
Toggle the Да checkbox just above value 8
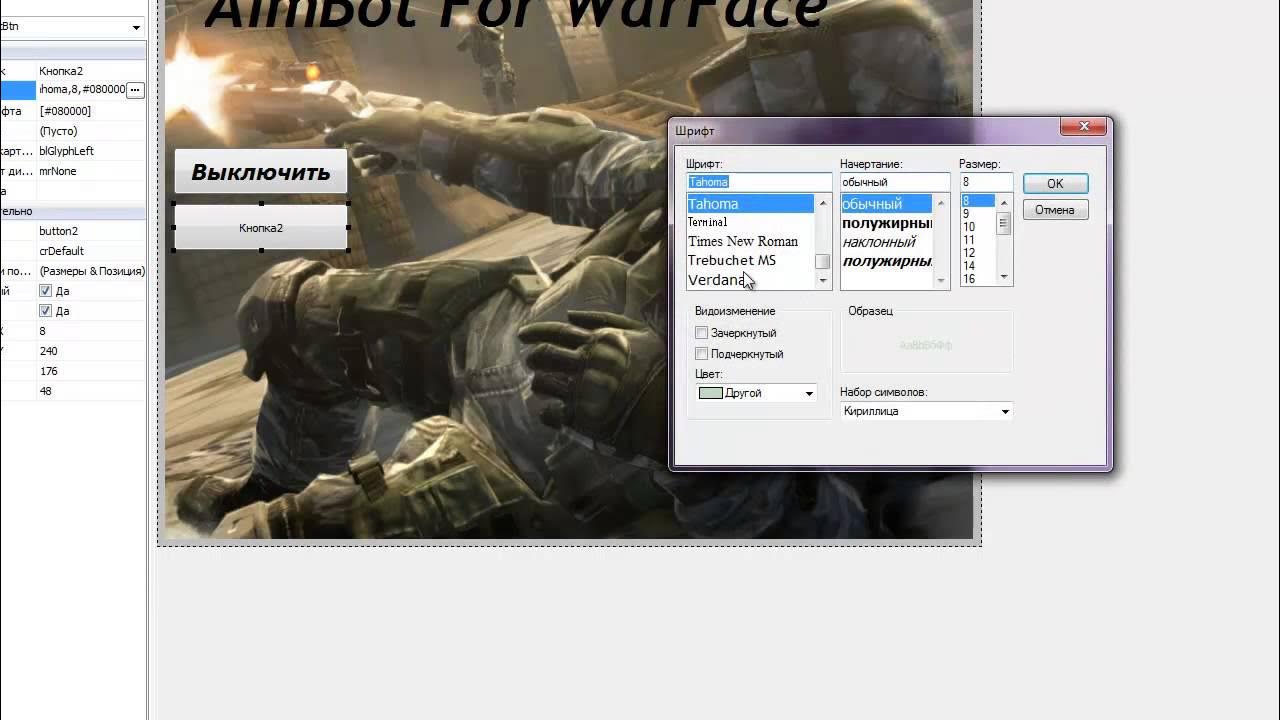coord(45,311)
